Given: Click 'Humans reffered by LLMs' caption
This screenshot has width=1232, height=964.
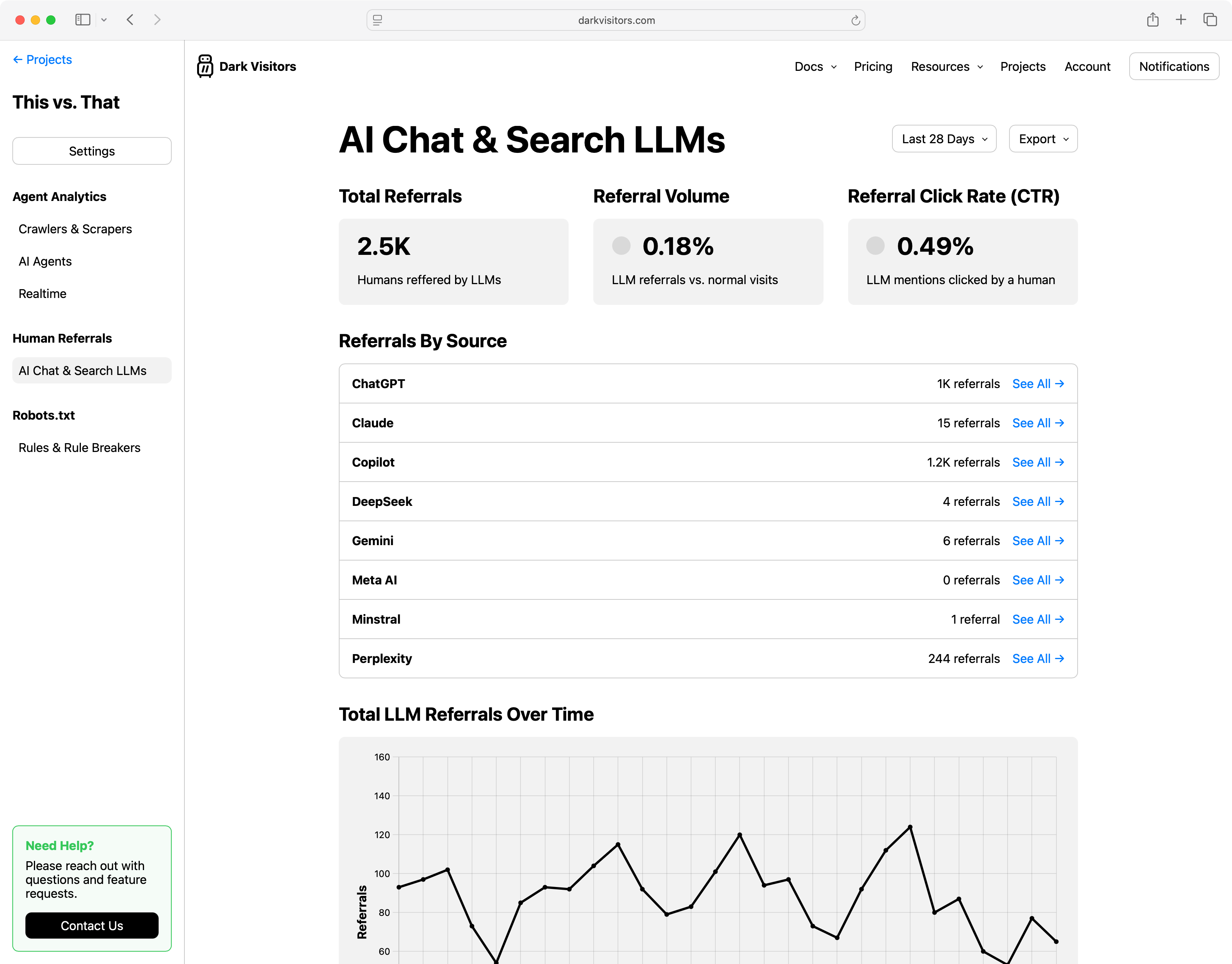Looking at the screenshot, I should coord(429,280).
